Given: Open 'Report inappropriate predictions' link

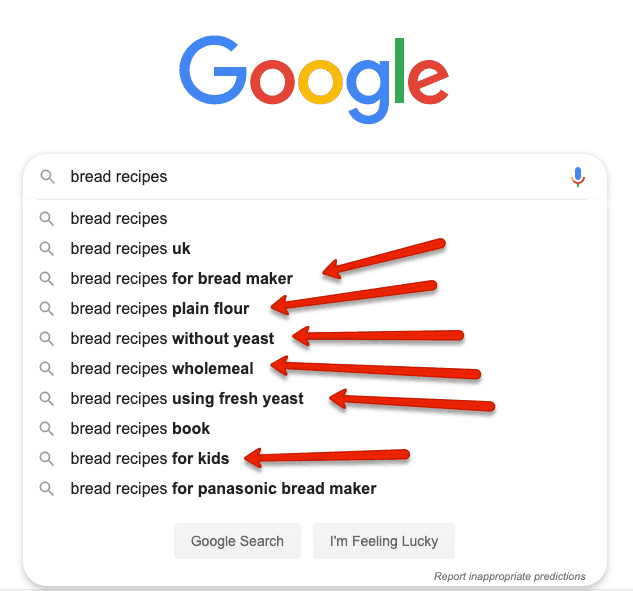Looking at the screenshot, I should click(509, 576).
